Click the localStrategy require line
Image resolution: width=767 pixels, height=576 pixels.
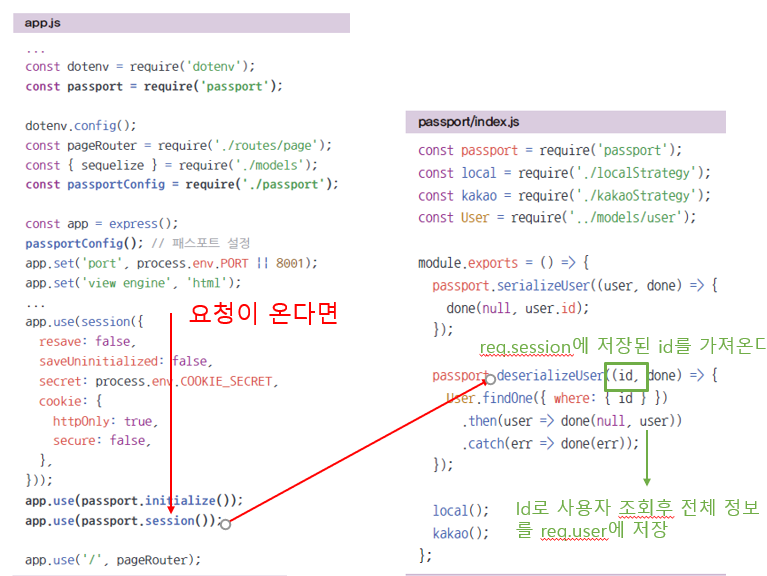point(564,173)
